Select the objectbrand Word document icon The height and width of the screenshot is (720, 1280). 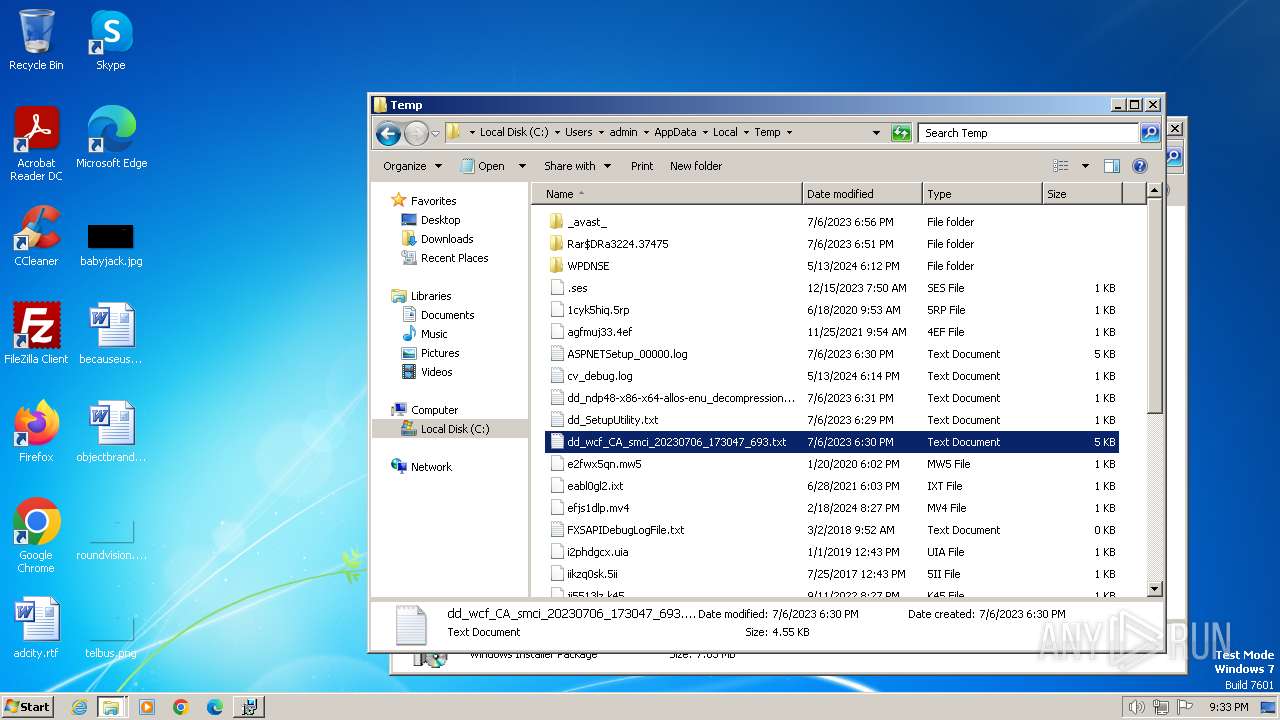tap(111, 432)
